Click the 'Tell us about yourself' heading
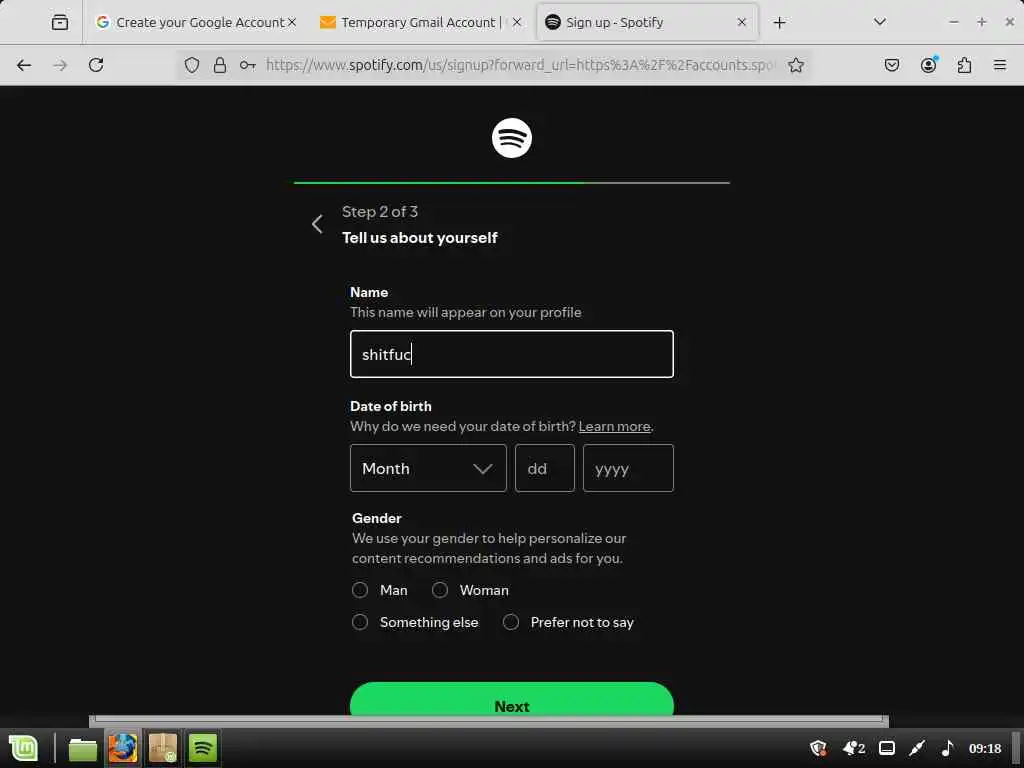The image size is (1024, 768). (x=419, y=238)
